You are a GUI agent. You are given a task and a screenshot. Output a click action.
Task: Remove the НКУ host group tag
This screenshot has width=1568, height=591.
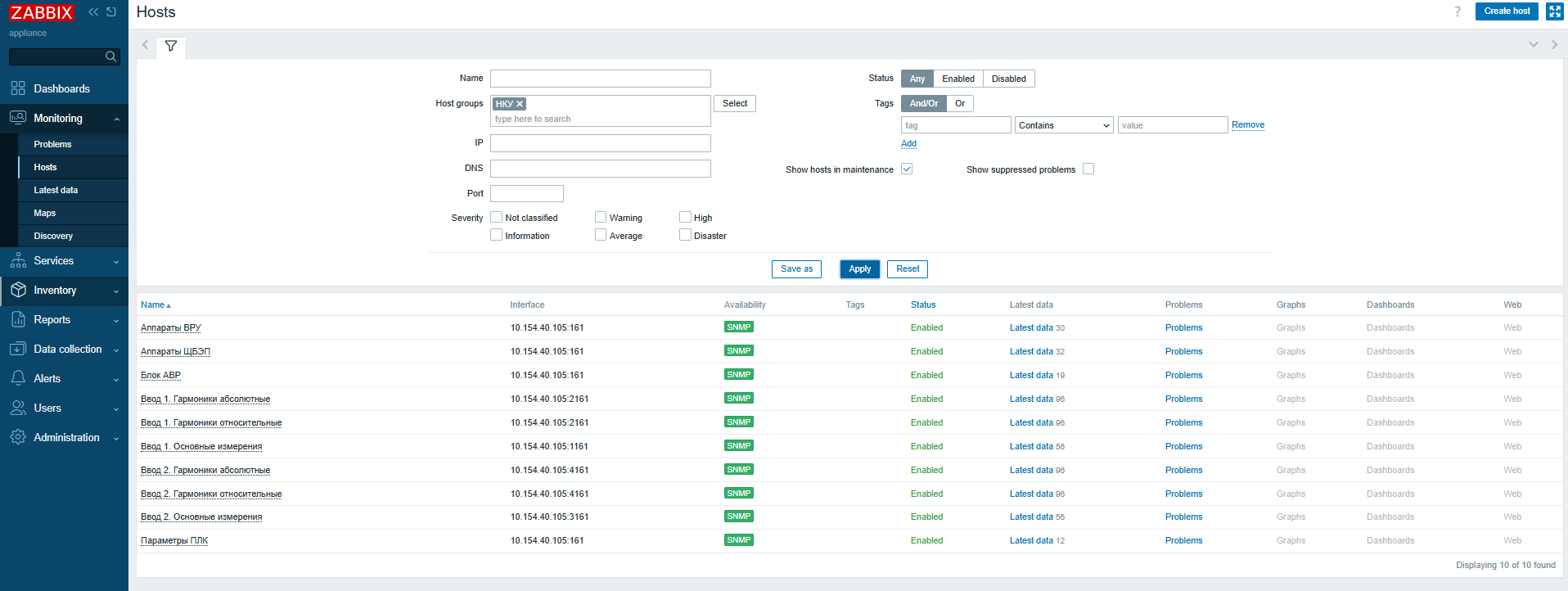520,104
